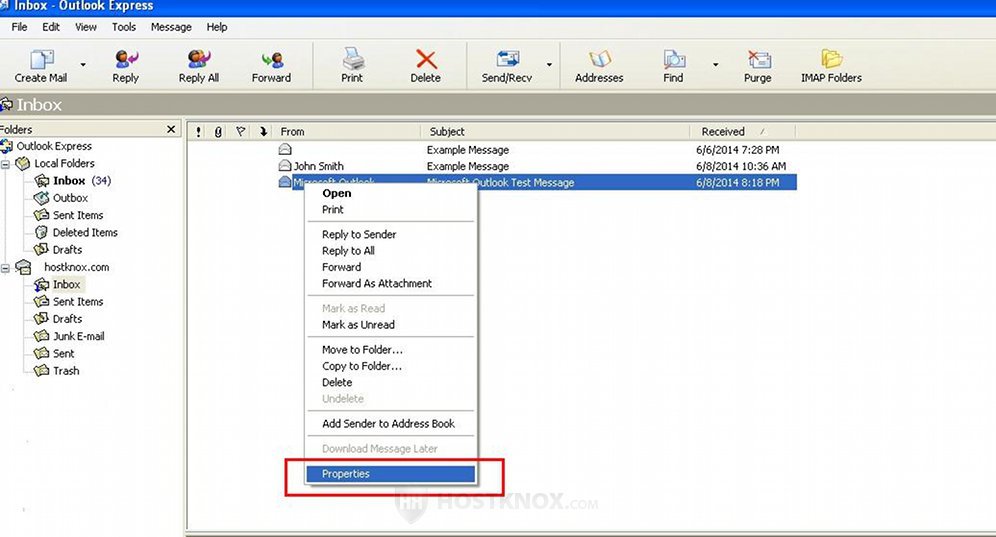Viewport: 996px width, 537px height.
Task: Select the Junk E-mail folder
Action: 79,336
